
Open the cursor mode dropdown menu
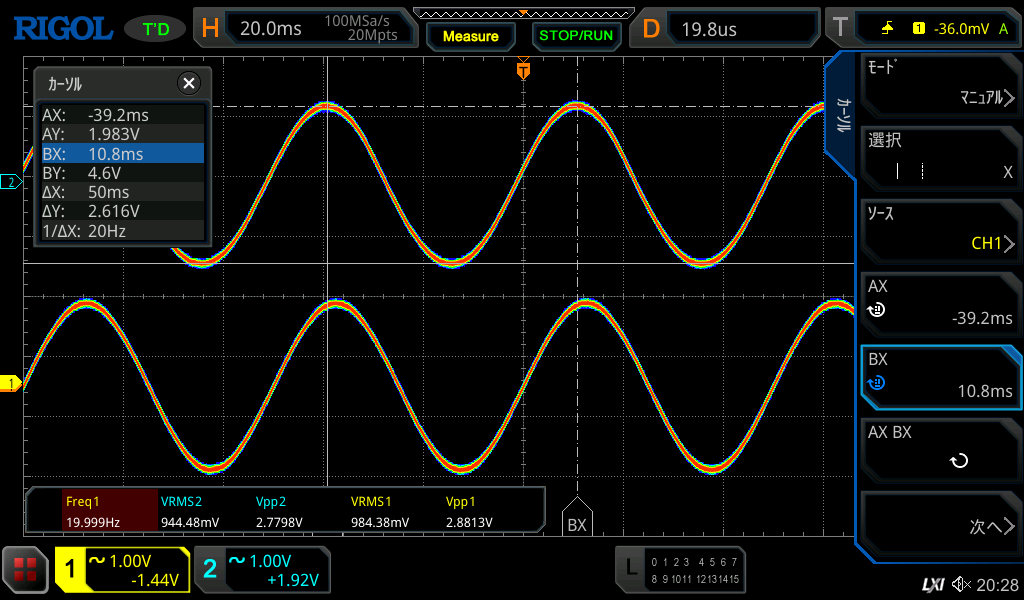[940, 84]
